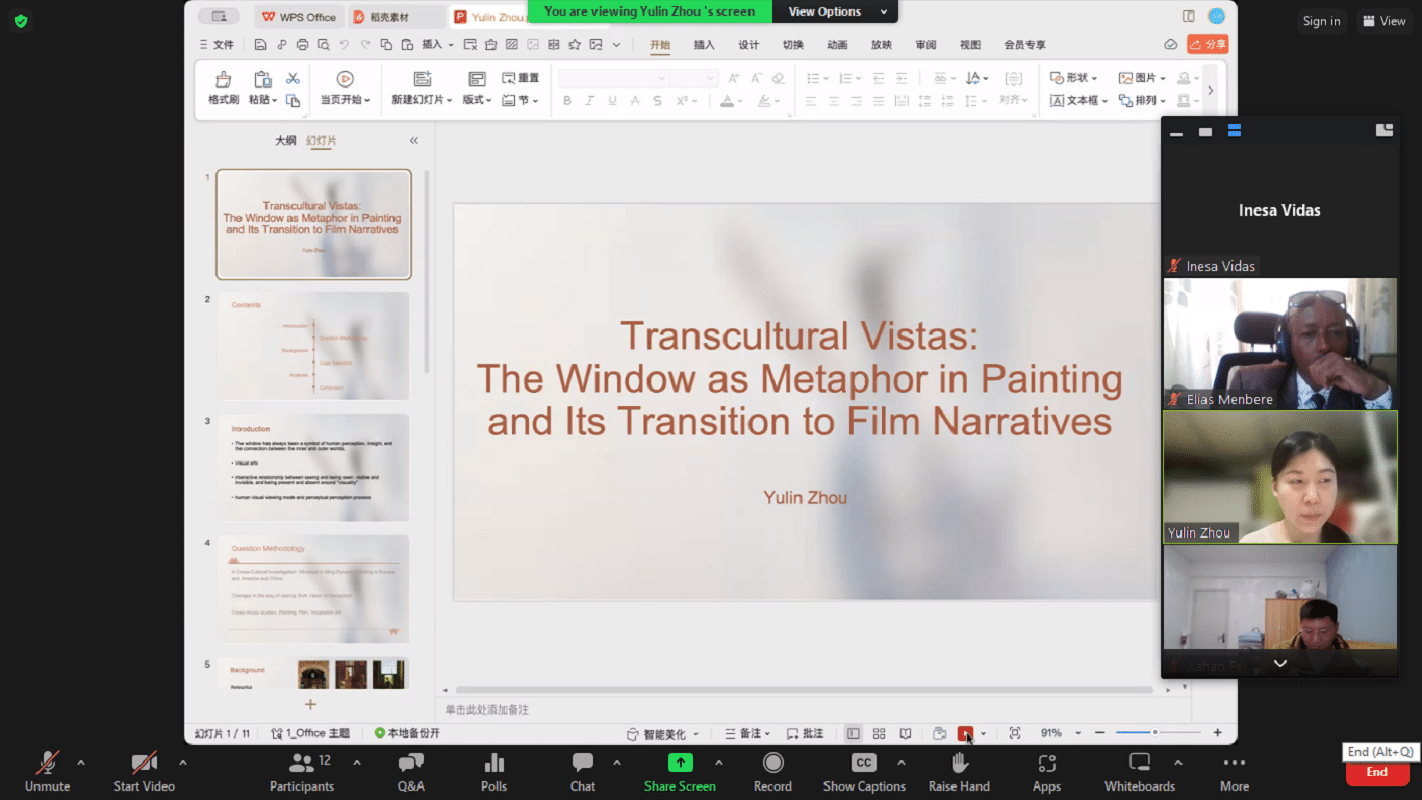Click the Raise Hand icon
The image size is (1422, 800).
click(959, 764)
